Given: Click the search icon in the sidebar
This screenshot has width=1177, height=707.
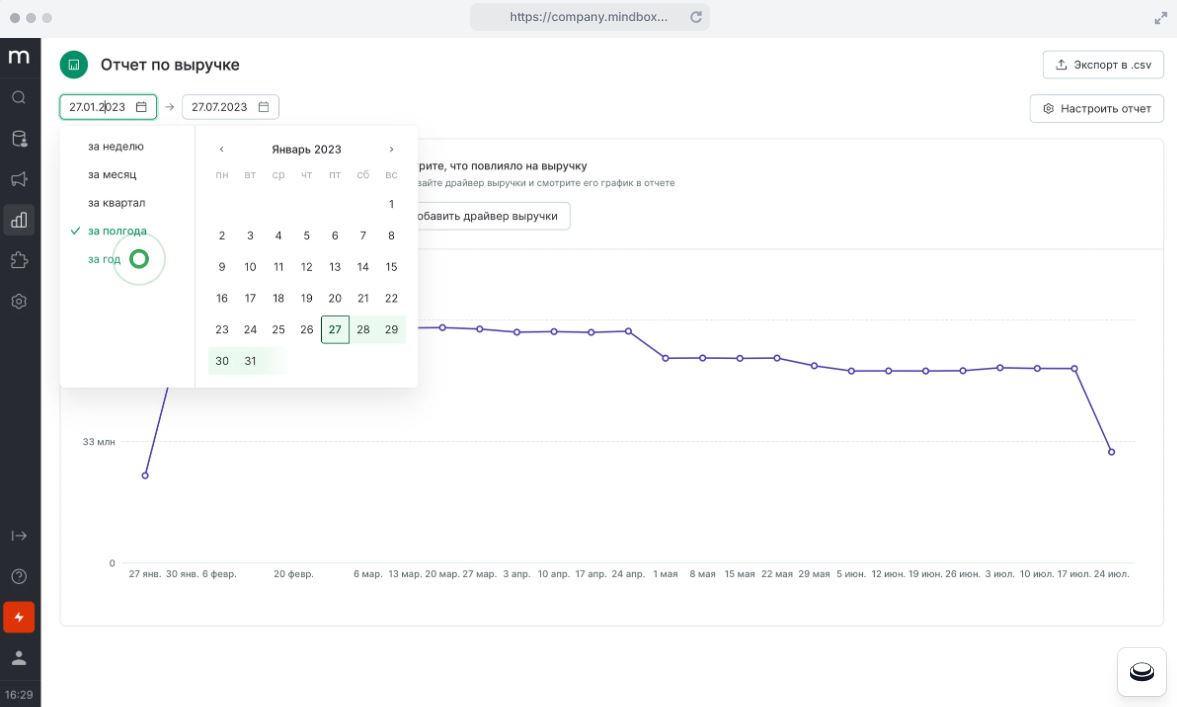Looking at the screenshot, I should point(19,97).
